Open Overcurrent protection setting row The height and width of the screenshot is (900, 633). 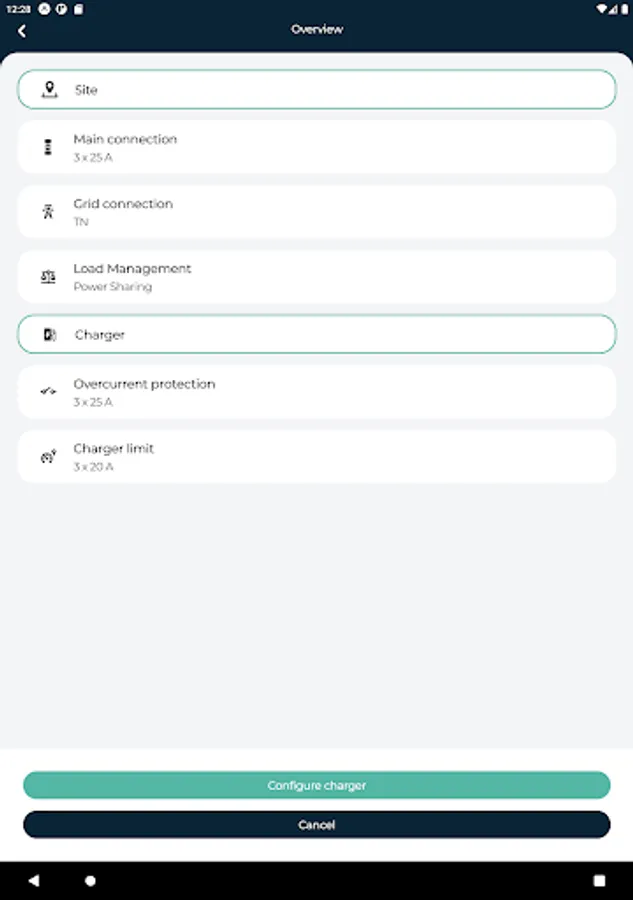(316, 392)
